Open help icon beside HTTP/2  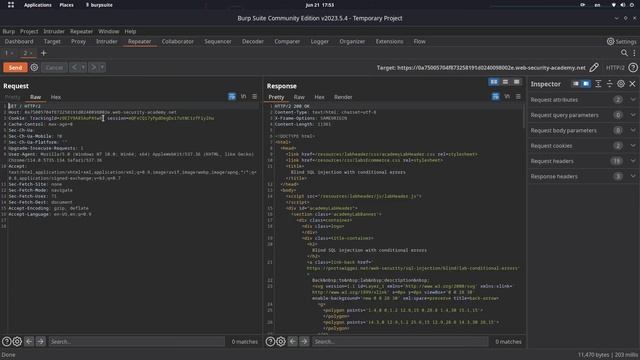(x=633, y=67)
